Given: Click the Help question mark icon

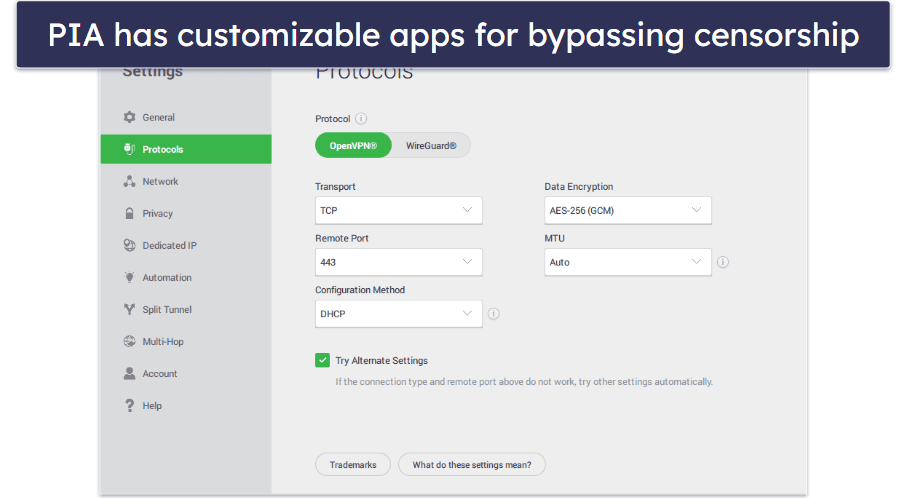Looking at the screenshot, I should [x=129, y=406].
